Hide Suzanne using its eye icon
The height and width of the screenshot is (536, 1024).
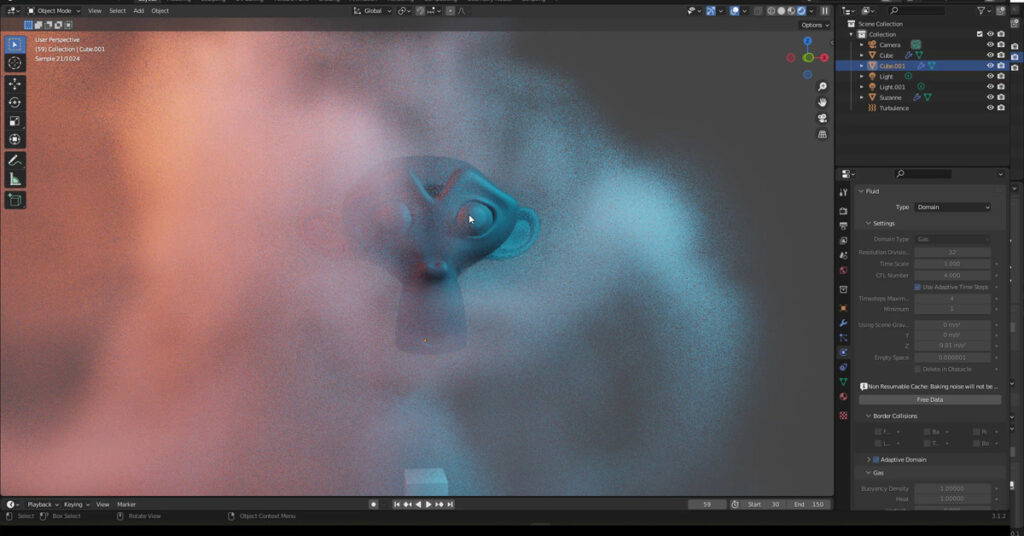[990, 97]
